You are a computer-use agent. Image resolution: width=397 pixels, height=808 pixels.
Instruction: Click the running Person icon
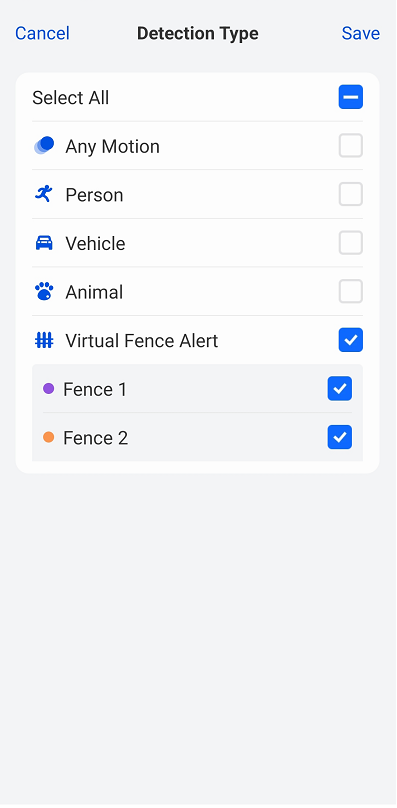(44, 194)
